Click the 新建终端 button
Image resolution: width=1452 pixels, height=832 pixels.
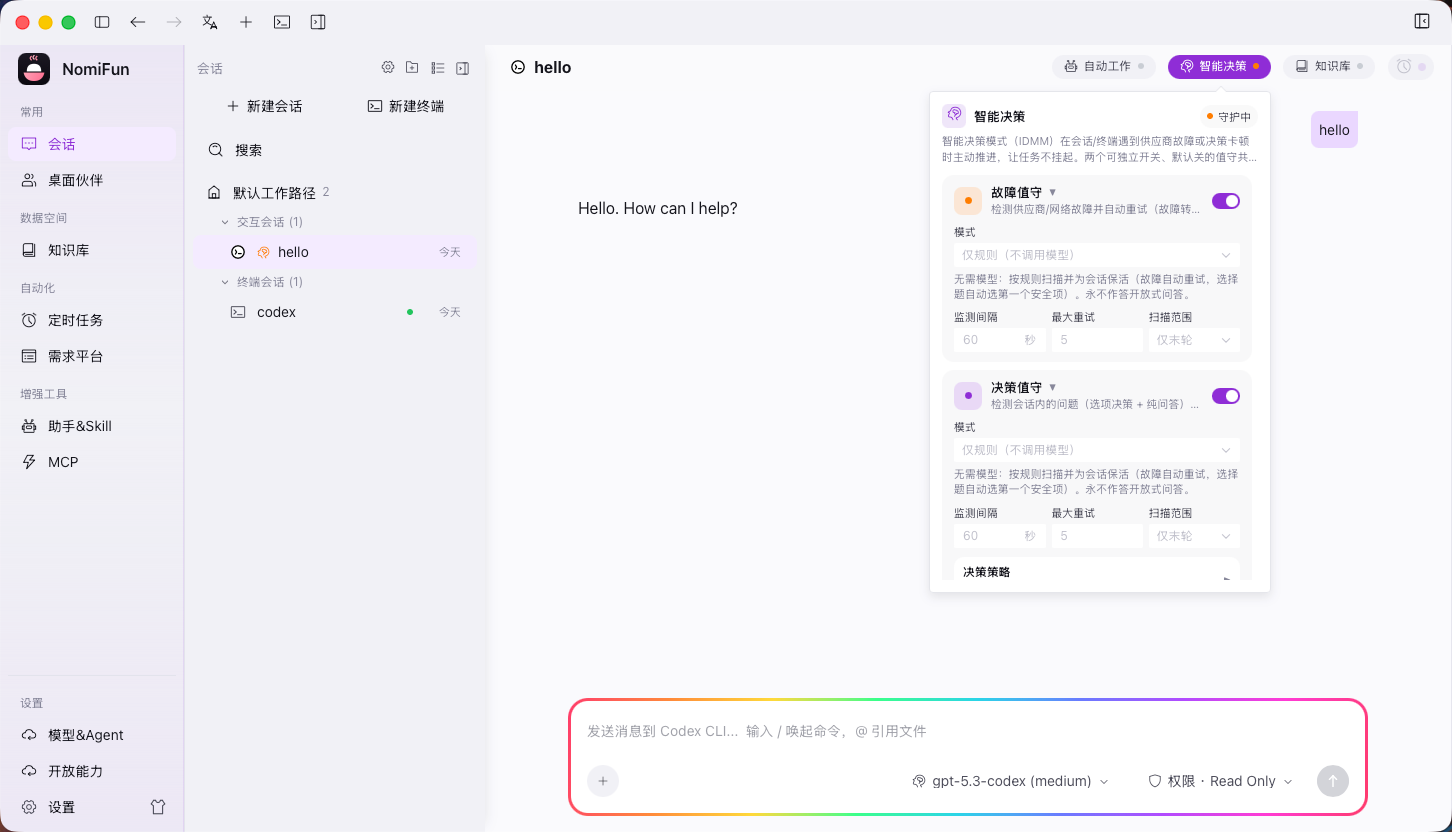click(406, 106)
